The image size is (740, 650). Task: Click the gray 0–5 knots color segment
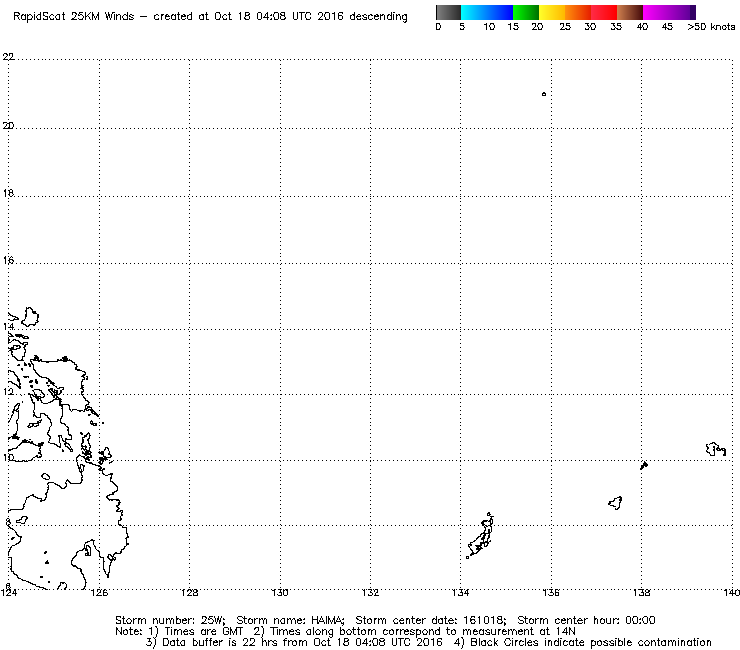[x=448, y=12]
